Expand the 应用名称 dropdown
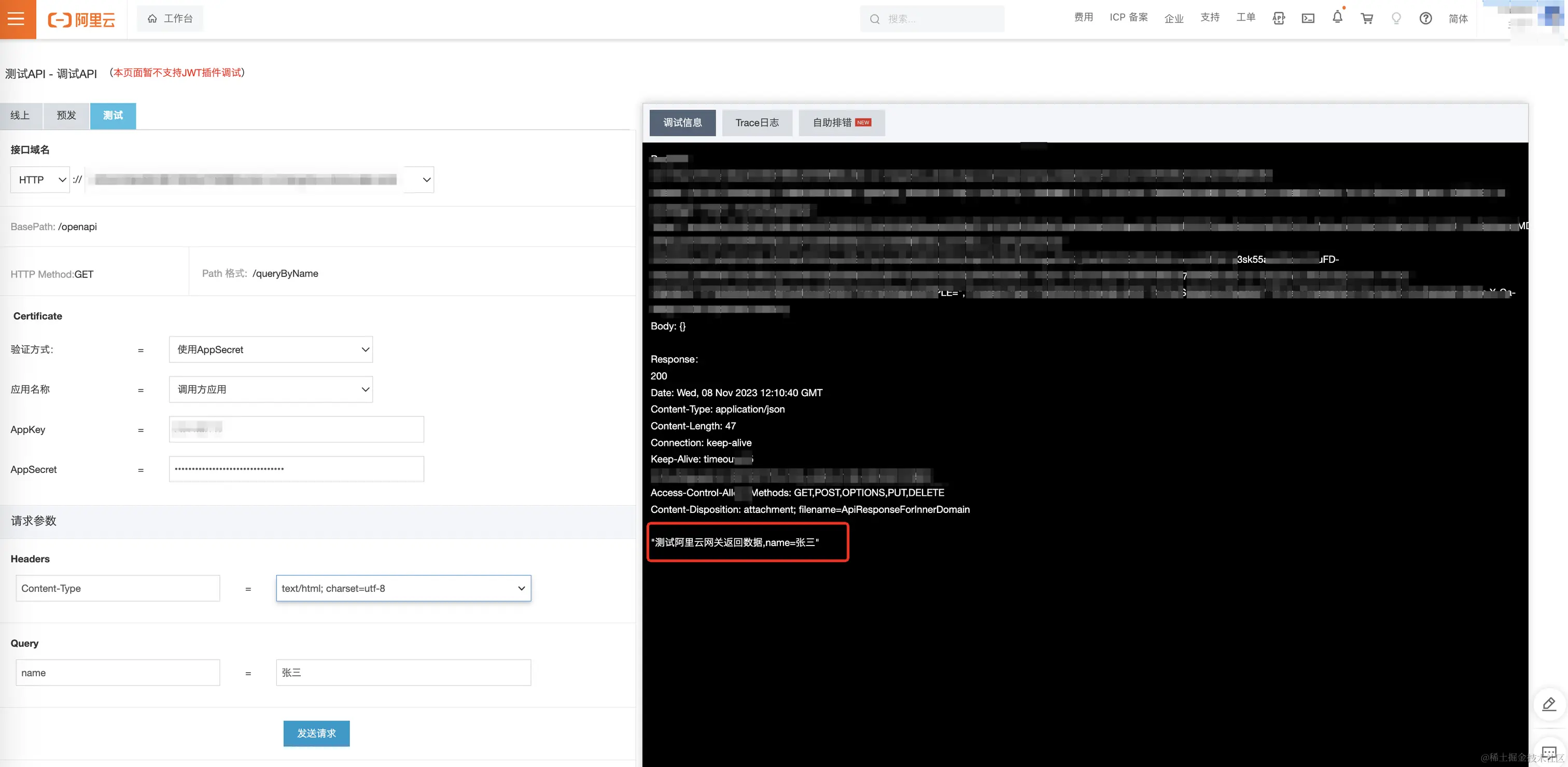 point(271,389)
